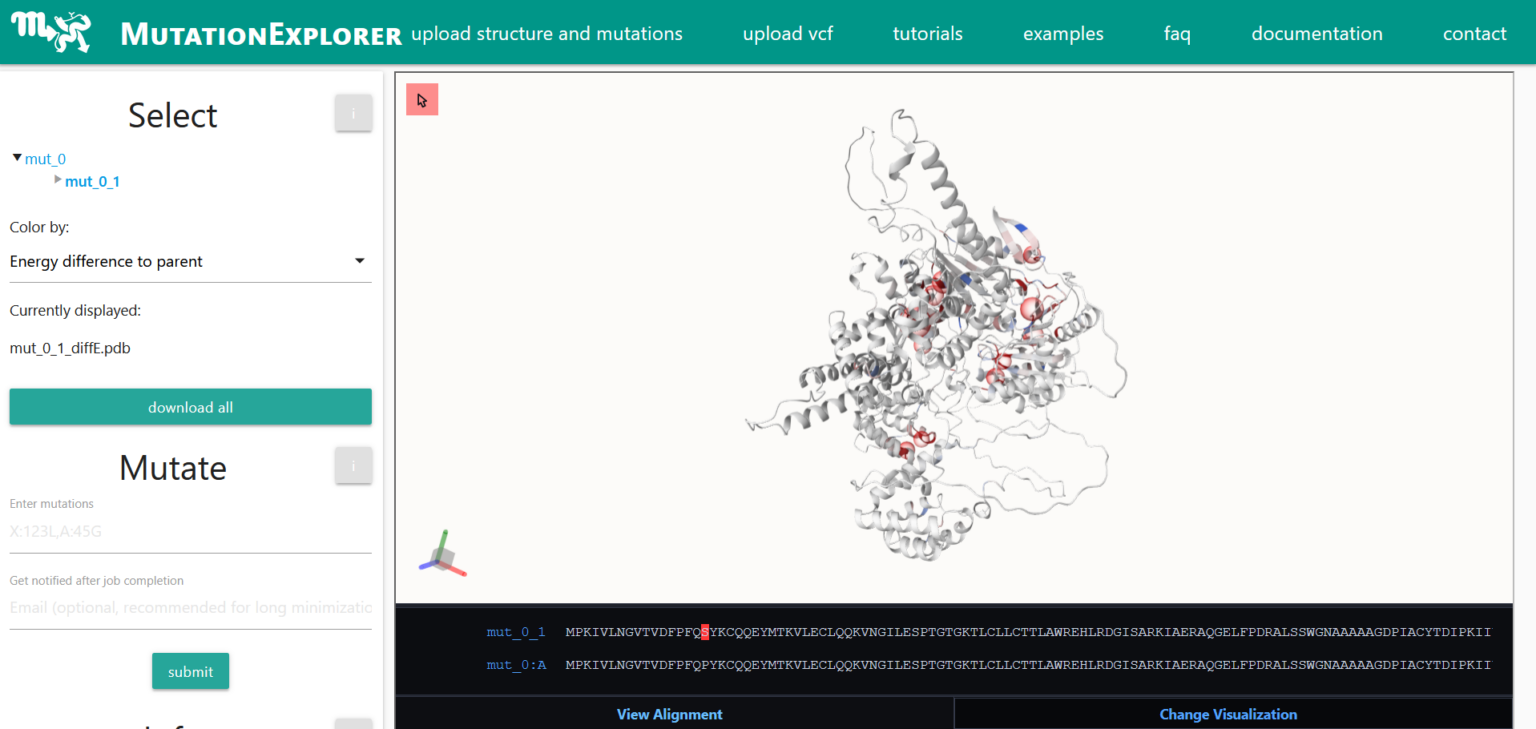Switch to Change Visualization

point(1228,714)
